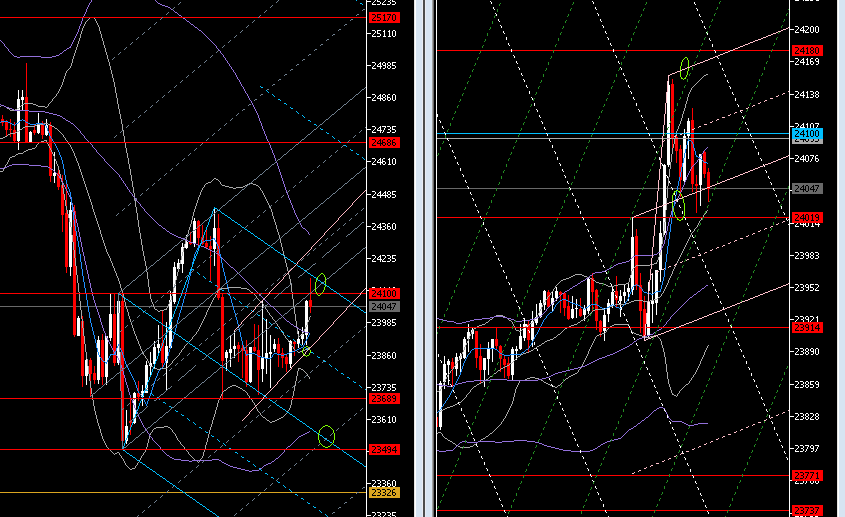This screenshot has height=517, width=845.
Task: Click the 23610 axis price in left chart
Action: pyautogui.click(x=384, y=419)
